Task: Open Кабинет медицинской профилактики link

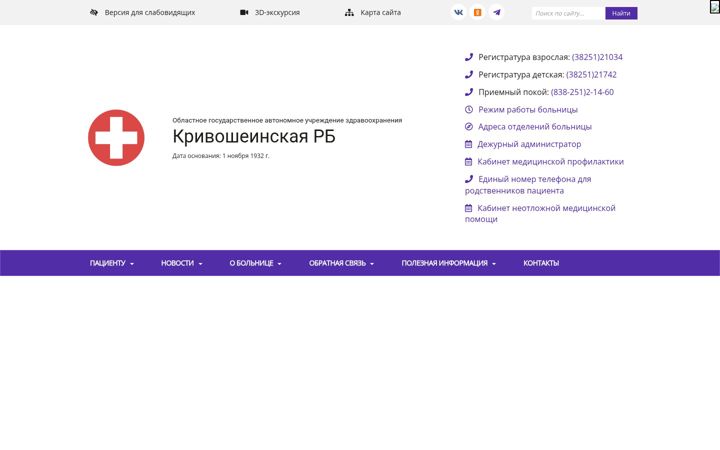Action: (x=551, y=162)
